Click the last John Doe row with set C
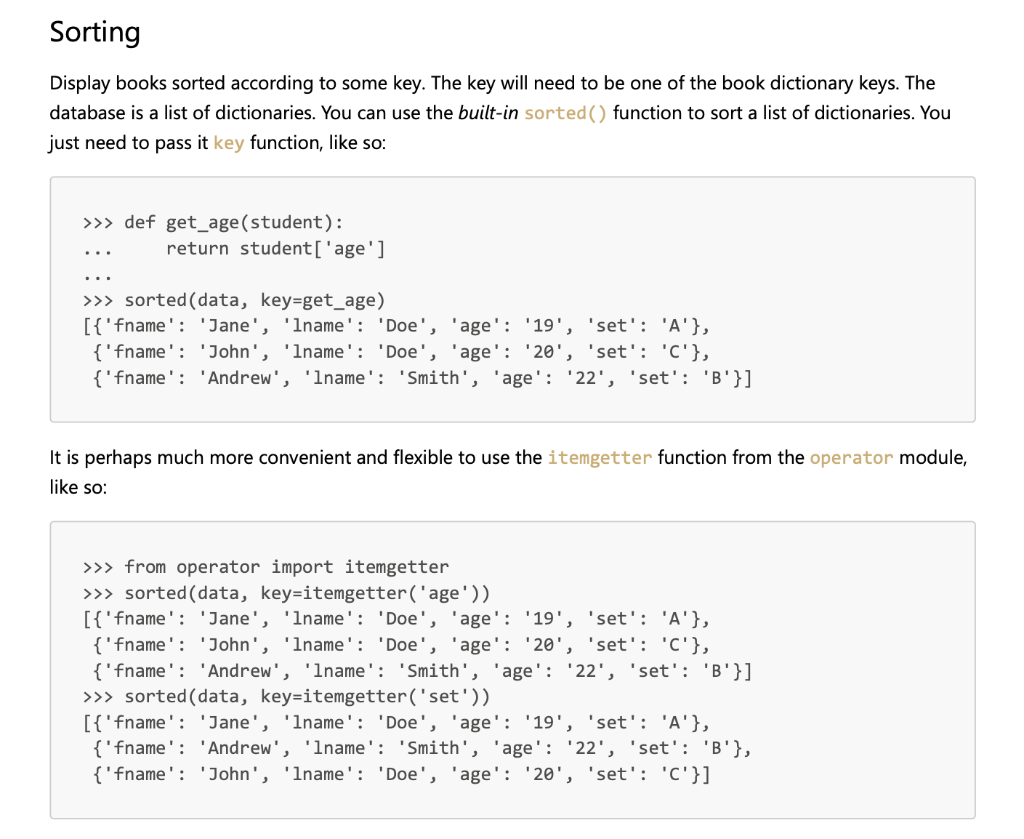 [401, 774]
